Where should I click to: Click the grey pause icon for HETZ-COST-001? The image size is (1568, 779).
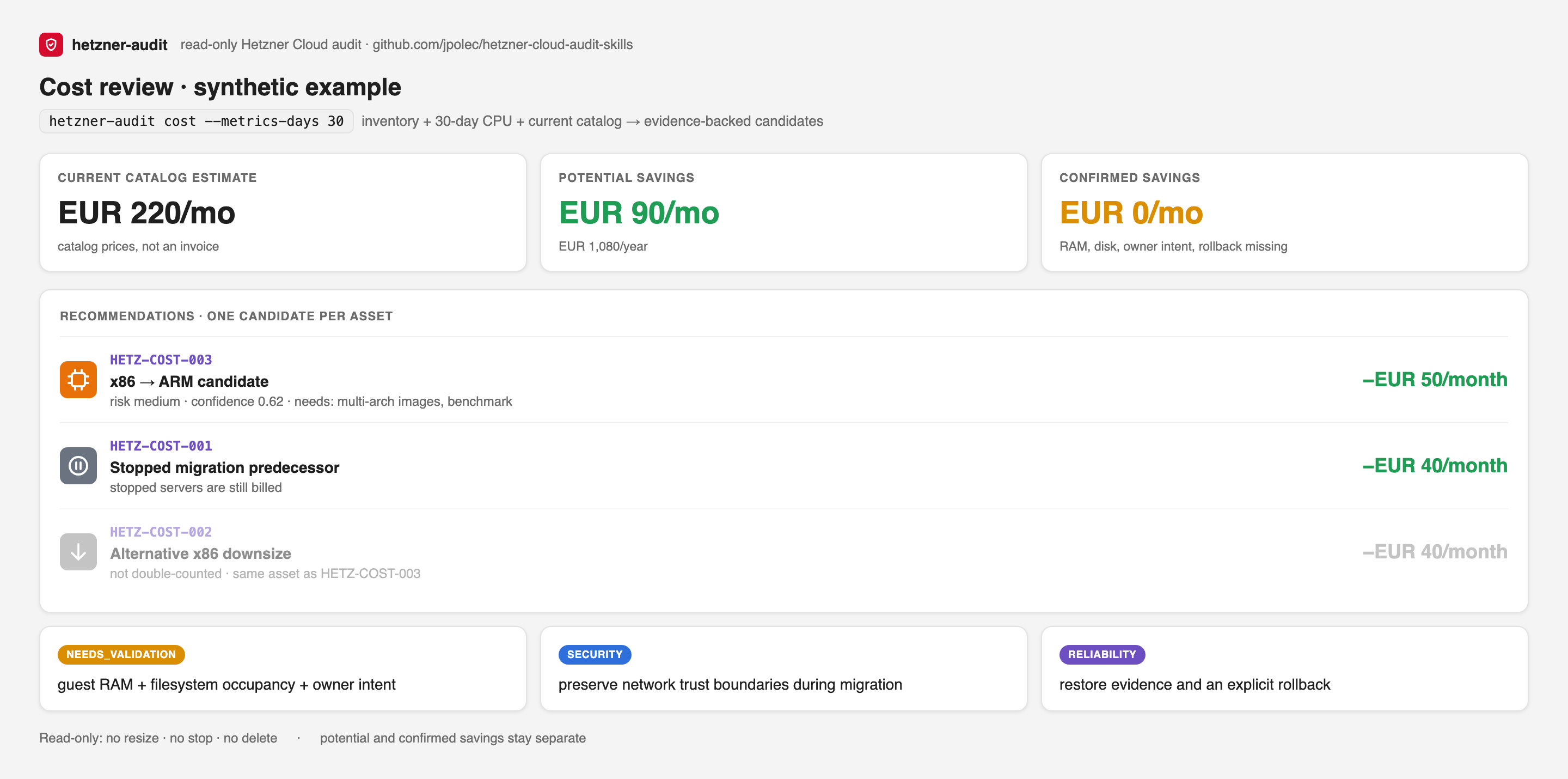78,466
